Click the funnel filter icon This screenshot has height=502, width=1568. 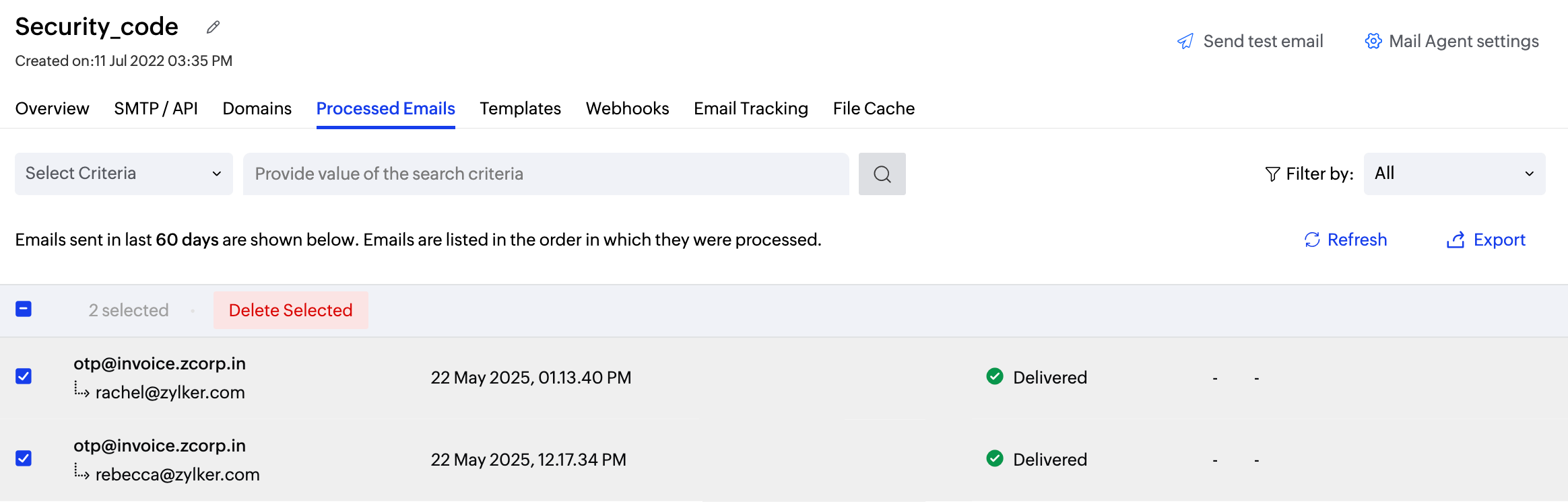coord(1272,174)
